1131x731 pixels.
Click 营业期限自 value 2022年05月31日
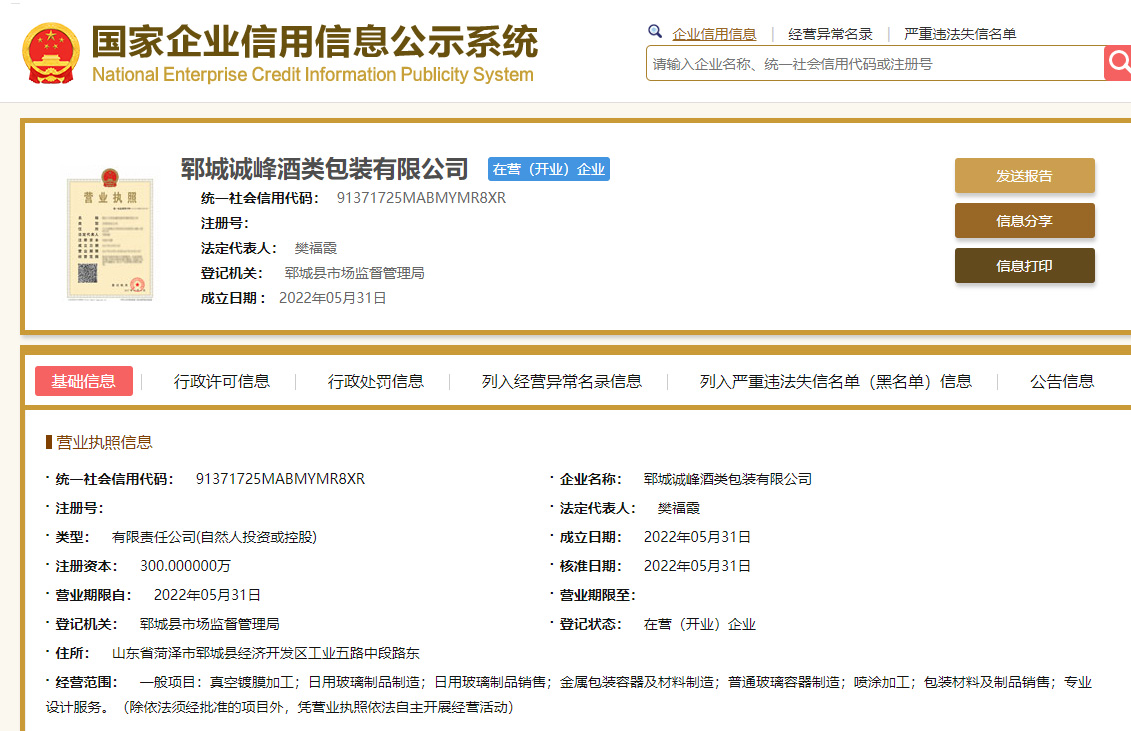click(x=207, y=595)
